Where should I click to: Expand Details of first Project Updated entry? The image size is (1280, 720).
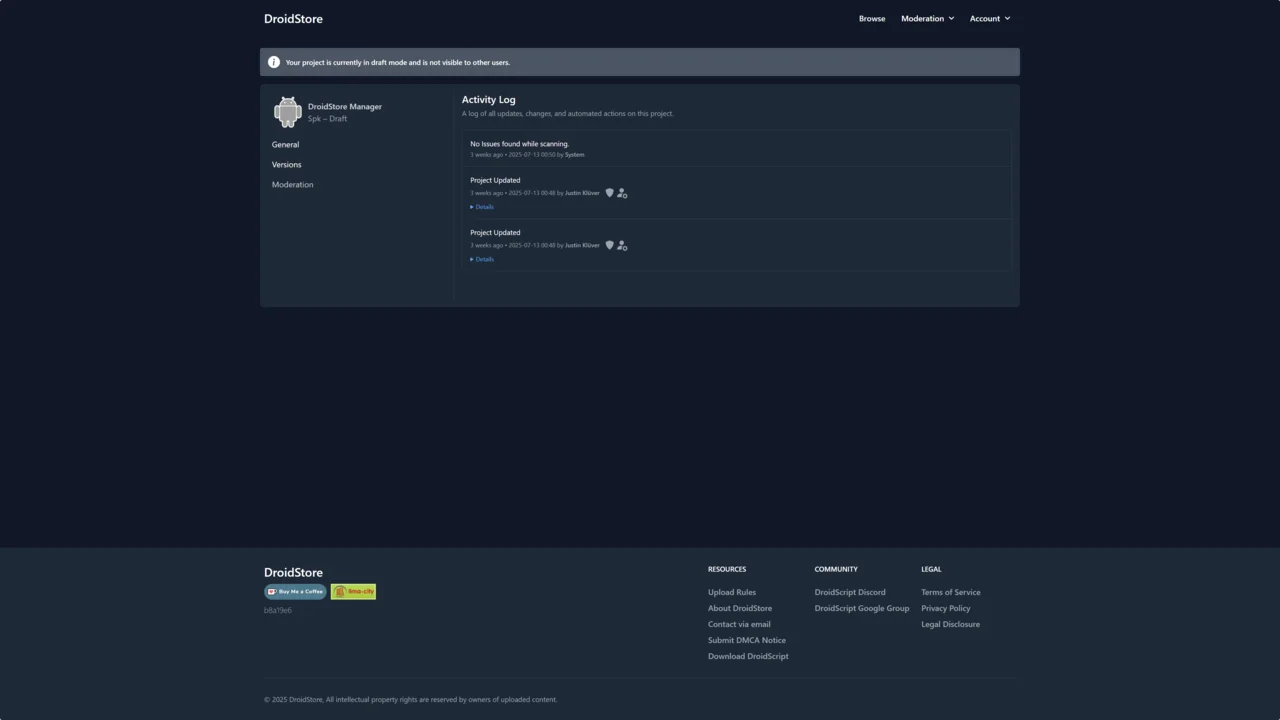[x=482, y=207]
